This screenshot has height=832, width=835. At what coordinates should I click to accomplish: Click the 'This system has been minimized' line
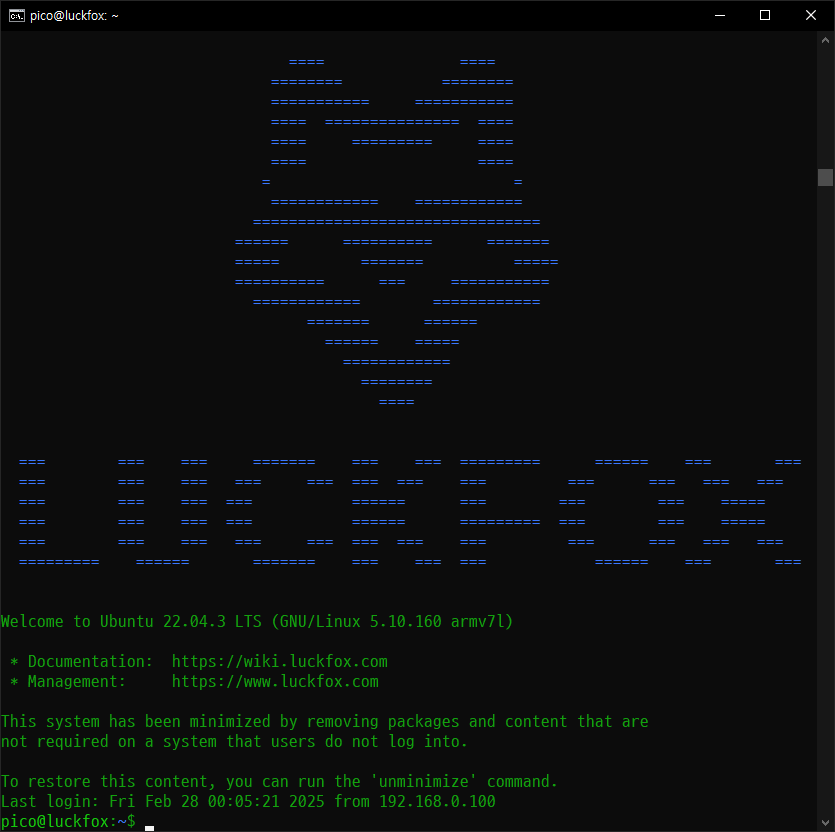(x=324, y=721)
